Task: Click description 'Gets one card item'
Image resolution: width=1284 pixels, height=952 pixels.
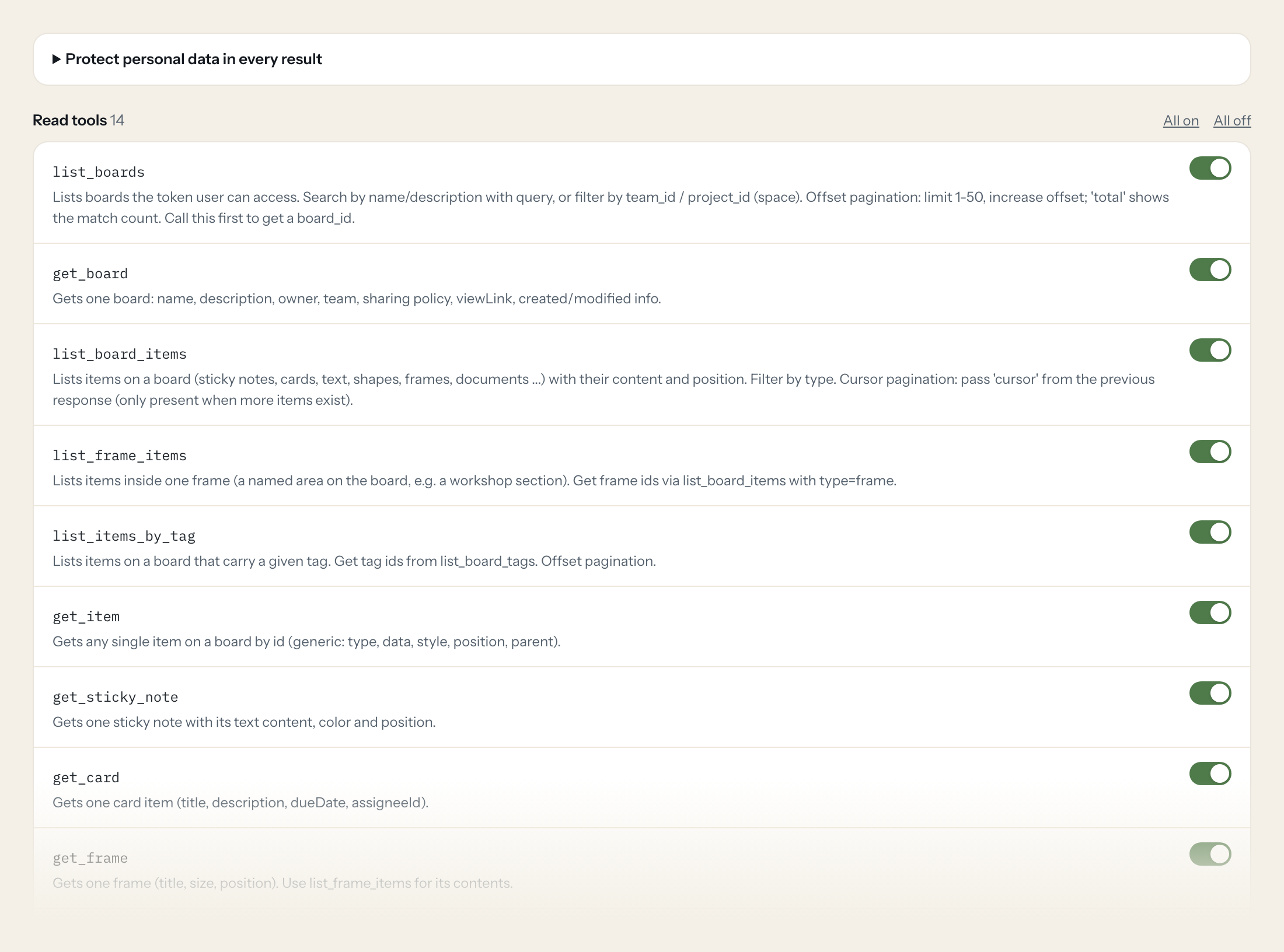Action: [240, 803]
